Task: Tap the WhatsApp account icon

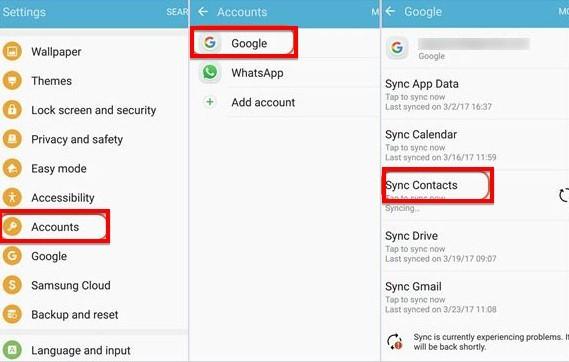Action: point(210,73)
